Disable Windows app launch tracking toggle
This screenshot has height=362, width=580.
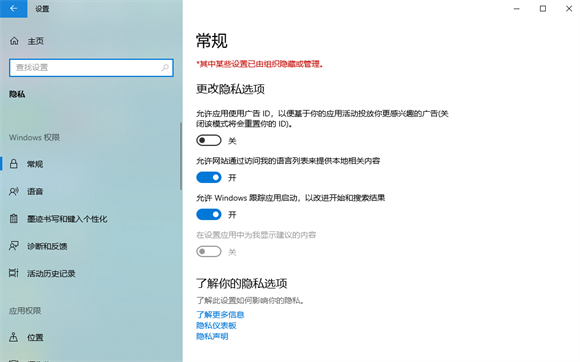[209, 214]
